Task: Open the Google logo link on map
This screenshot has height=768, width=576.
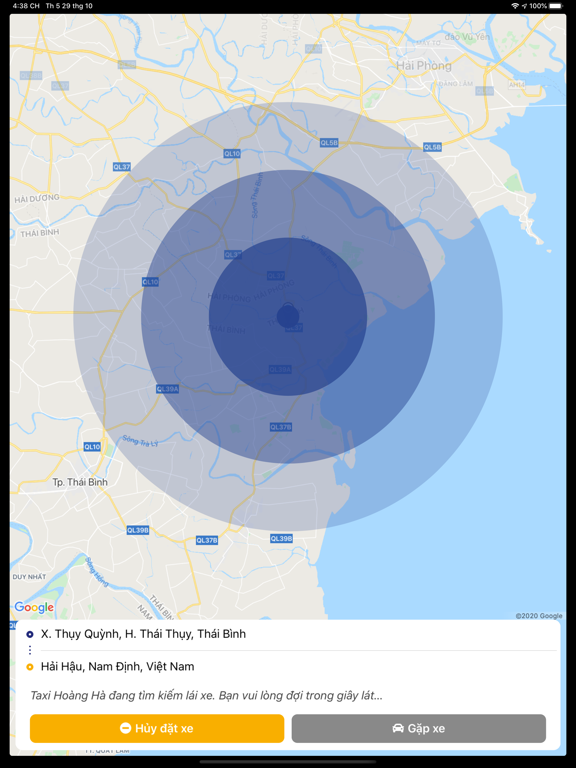Action: pyautogui.click(x=34, y=607)
